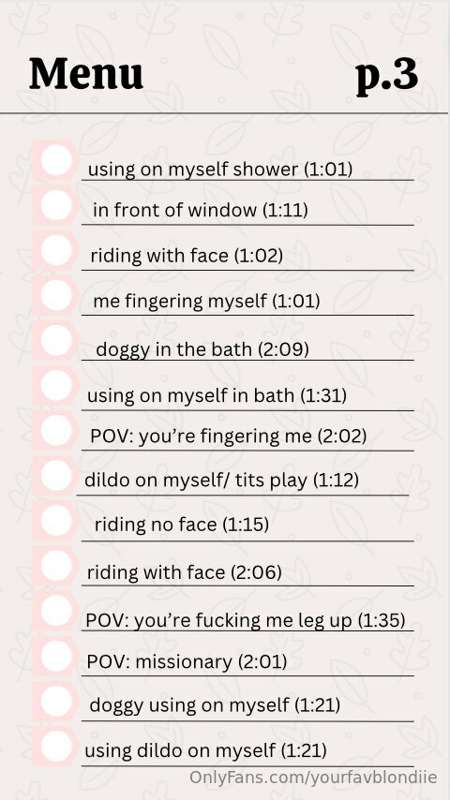Viewport: 450px width, 800px height.
Task: Mark the circle for the bath (2:09) item
Action: [x=56, y=340]
